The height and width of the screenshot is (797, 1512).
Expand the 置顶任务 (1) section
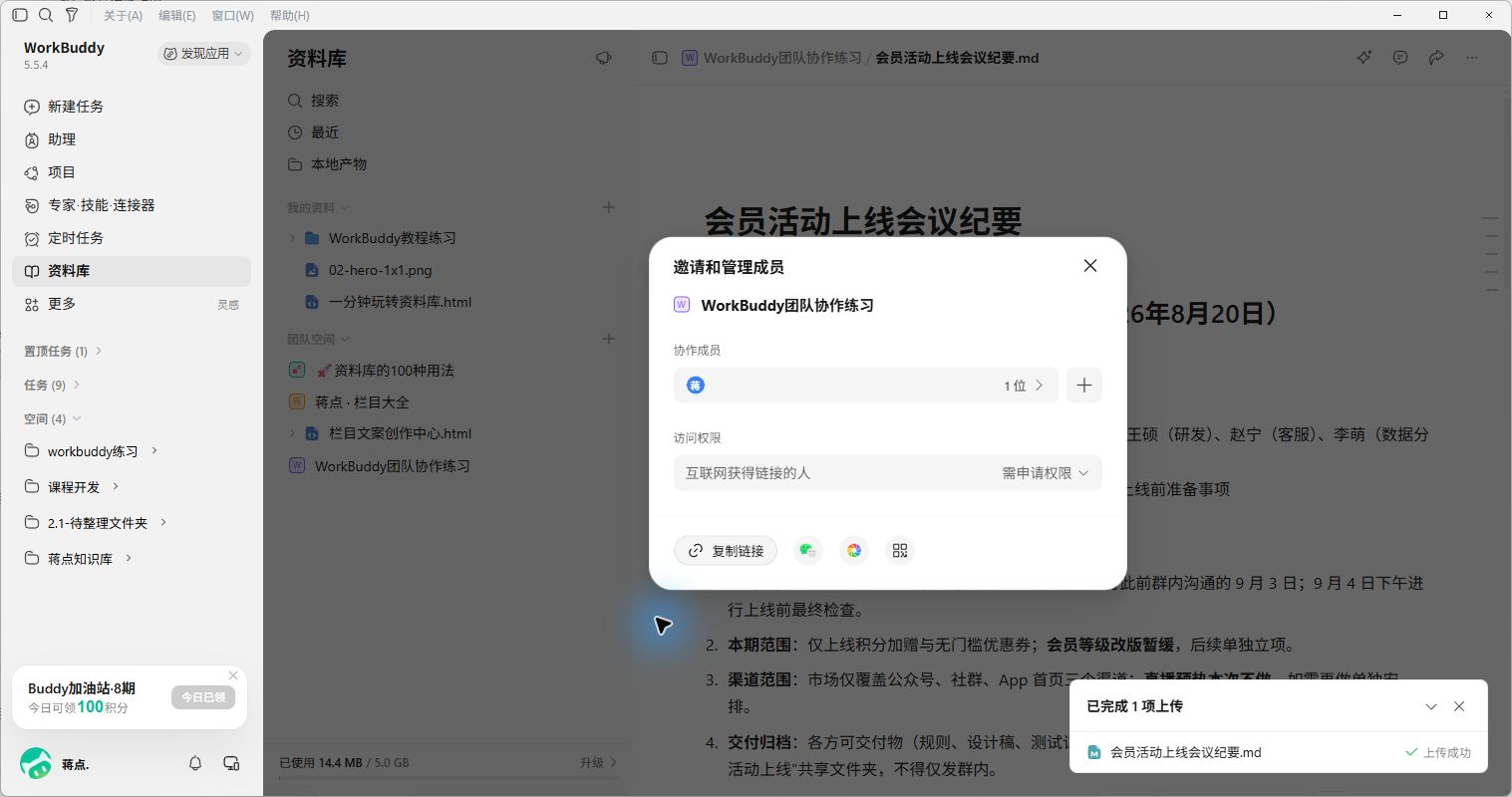point(63,351)
